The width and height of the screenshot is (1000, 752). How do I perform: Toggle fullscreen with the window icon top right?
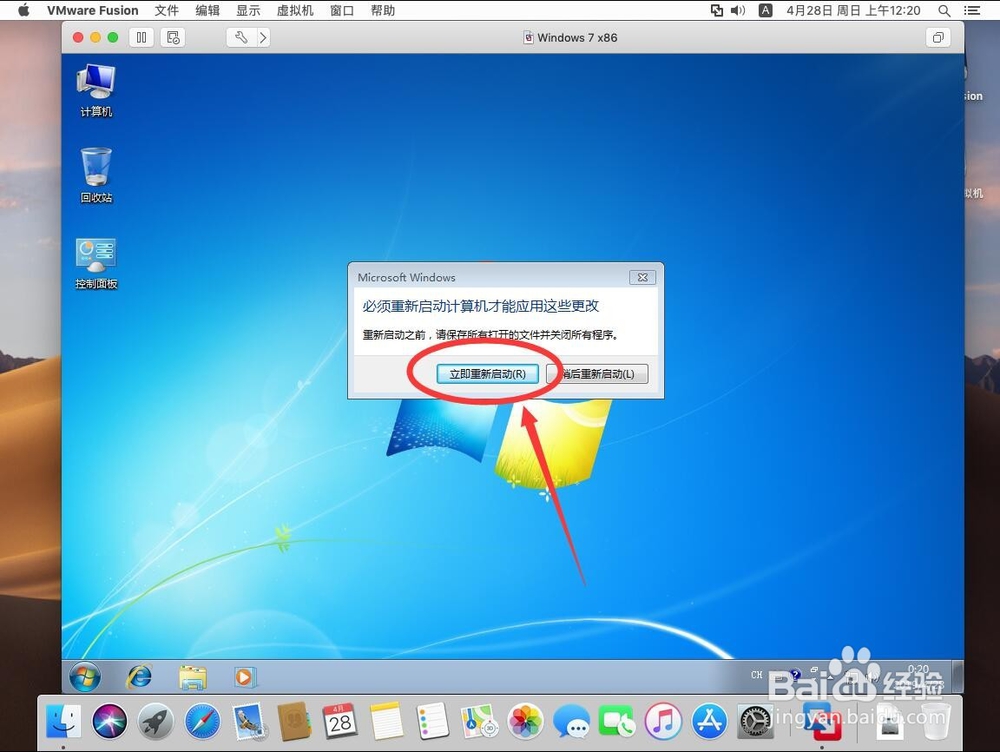coord(937,37)
